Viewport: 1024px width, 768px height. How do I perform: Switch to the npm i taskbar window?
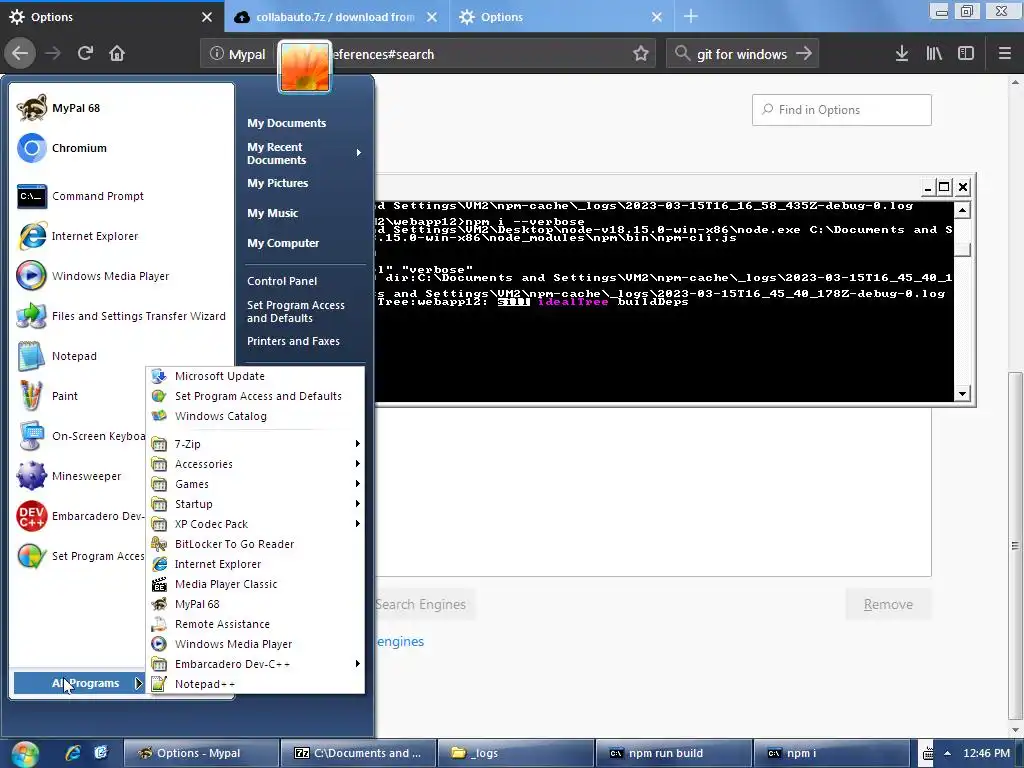[x=831, y=753]
